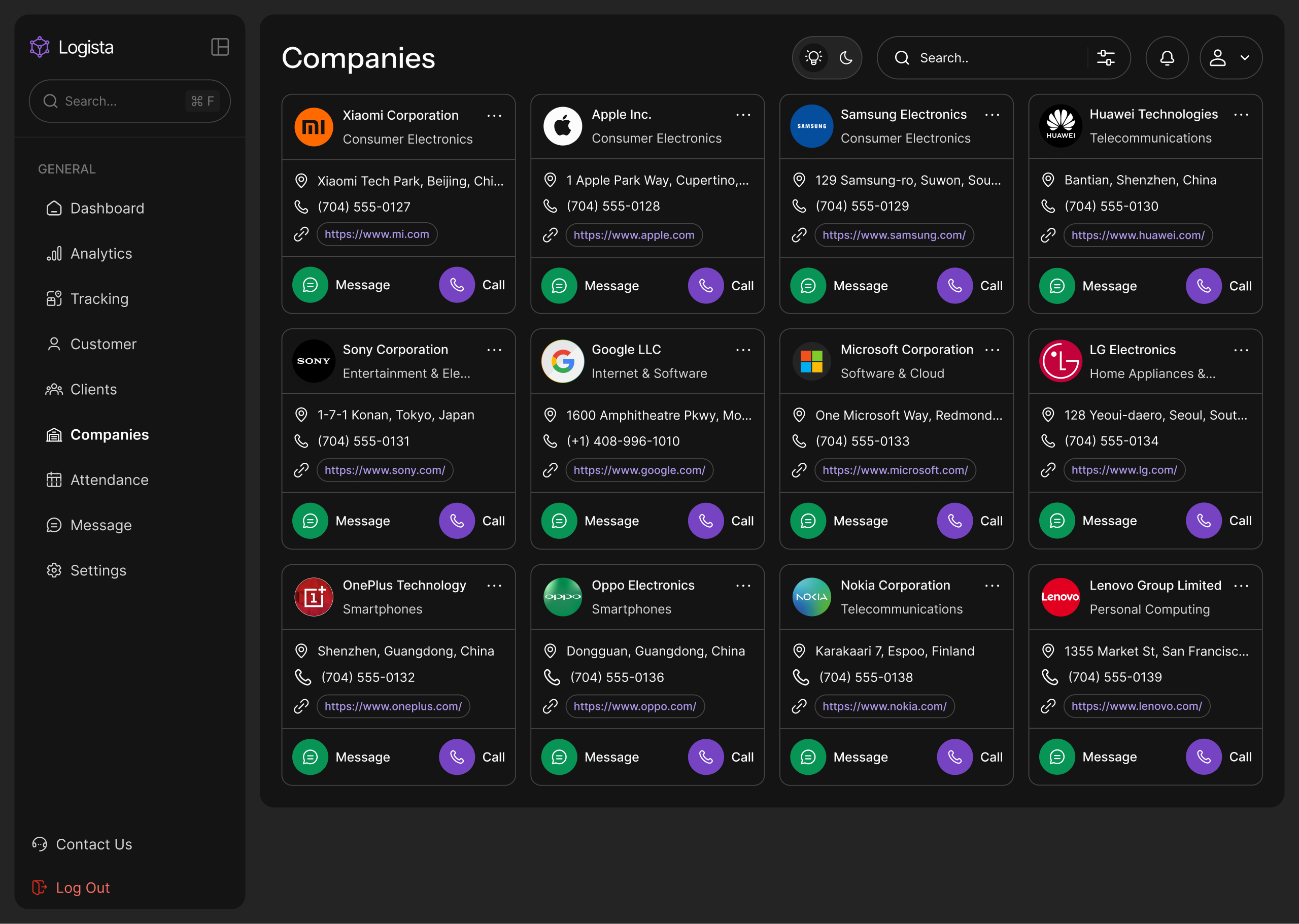Open OnePlus Technology more options menu
The image size is (1299, 924).
(x=494, y=586)
